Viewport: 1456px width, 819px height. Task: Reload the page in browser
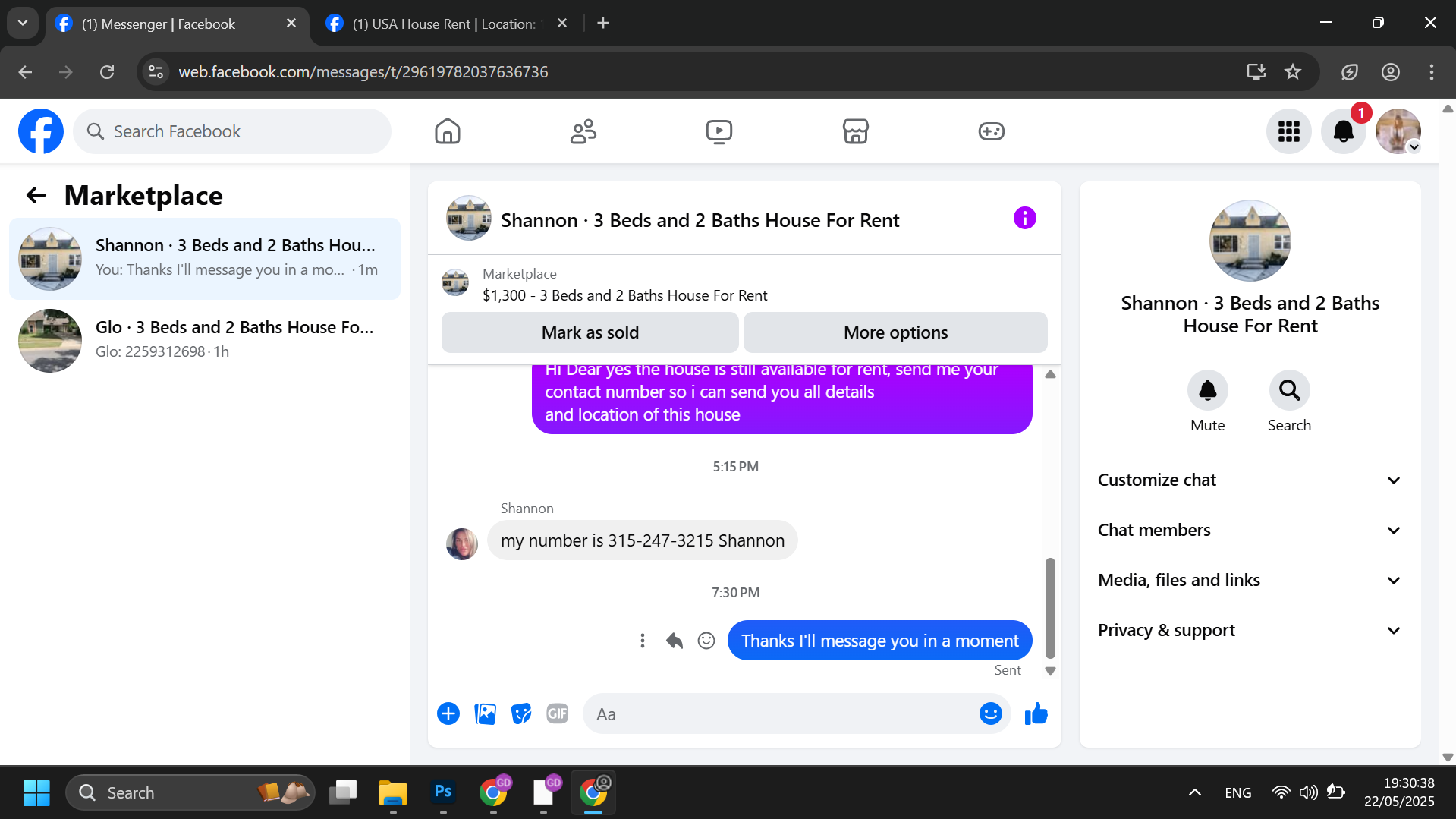[x=107, y=71]
